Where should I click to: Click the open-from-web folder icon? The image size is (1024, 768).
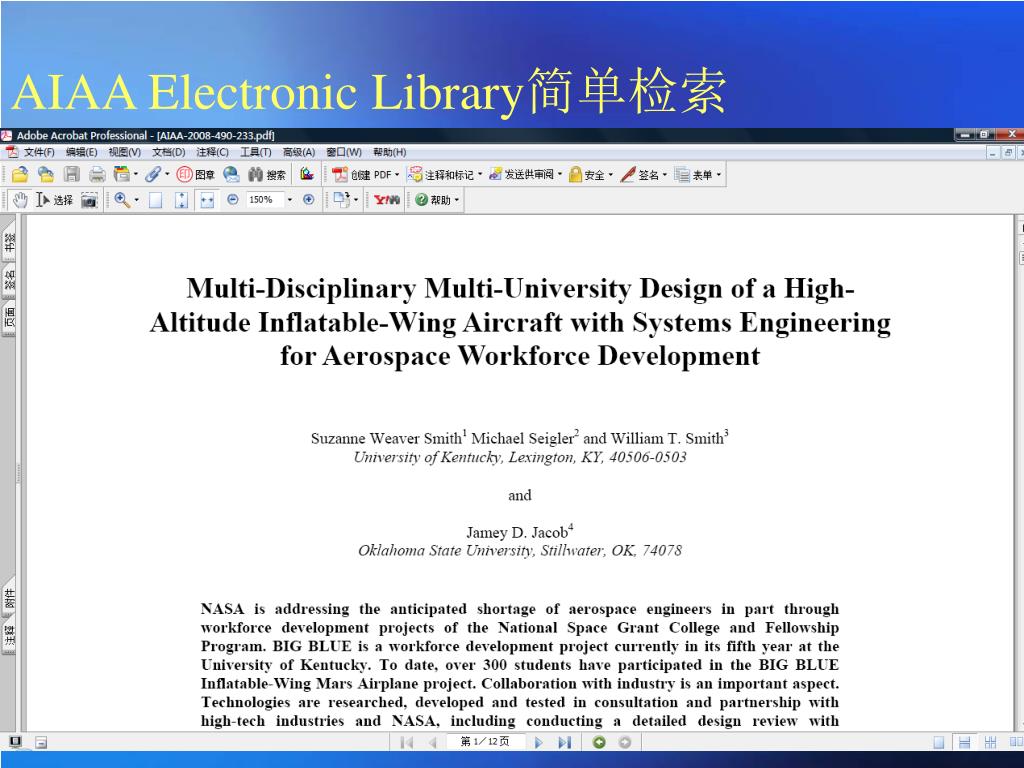point(45,174)
